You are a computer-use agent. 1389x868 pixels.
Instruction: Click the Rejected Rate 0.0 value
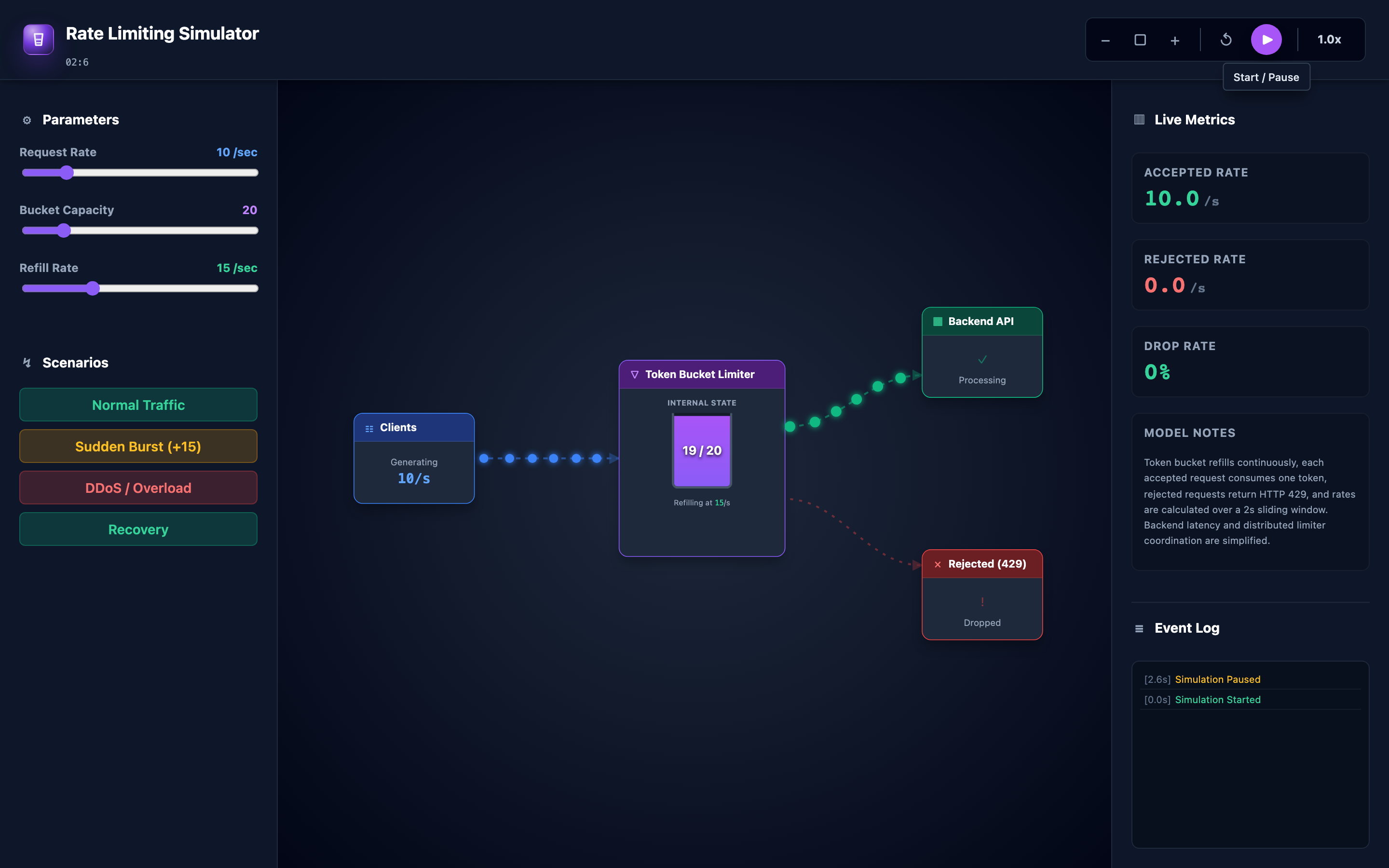click(1164, 285)
